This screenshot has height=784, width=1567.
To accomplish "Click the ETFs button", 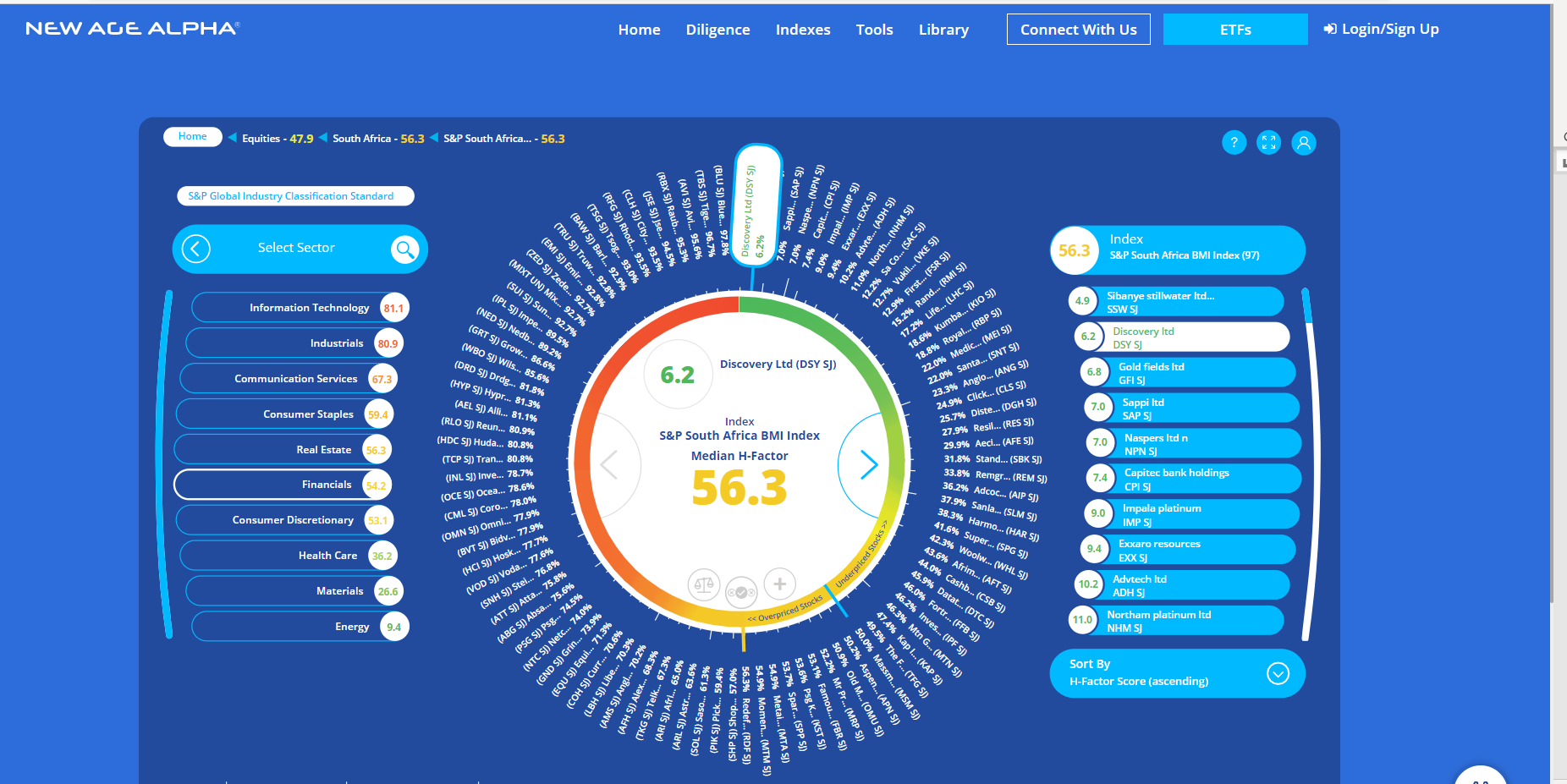I will point(1234,30).
